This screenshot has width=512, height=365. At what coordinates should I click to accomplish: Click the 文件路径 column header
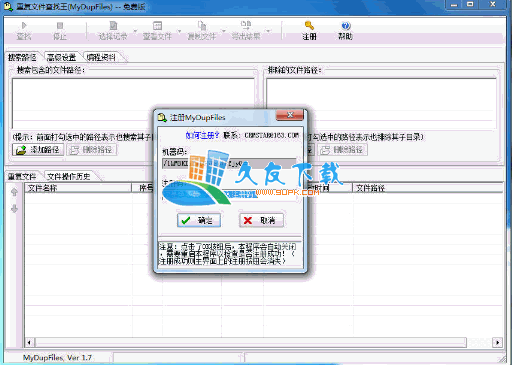[x=427, y=188]
